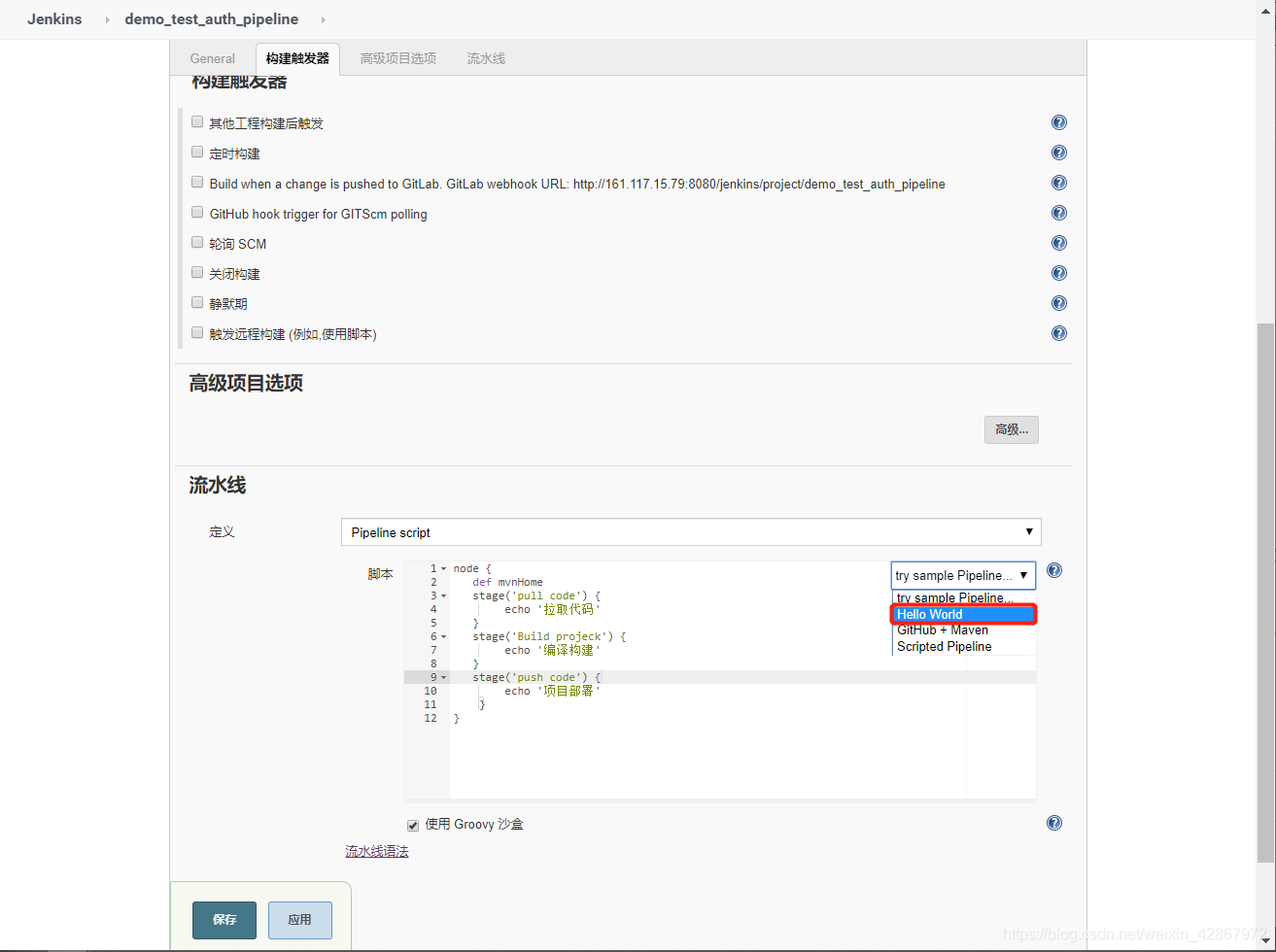
Task: Select try sample Pipeline list option
Action: pyautogui.click(x=964, y=597)
